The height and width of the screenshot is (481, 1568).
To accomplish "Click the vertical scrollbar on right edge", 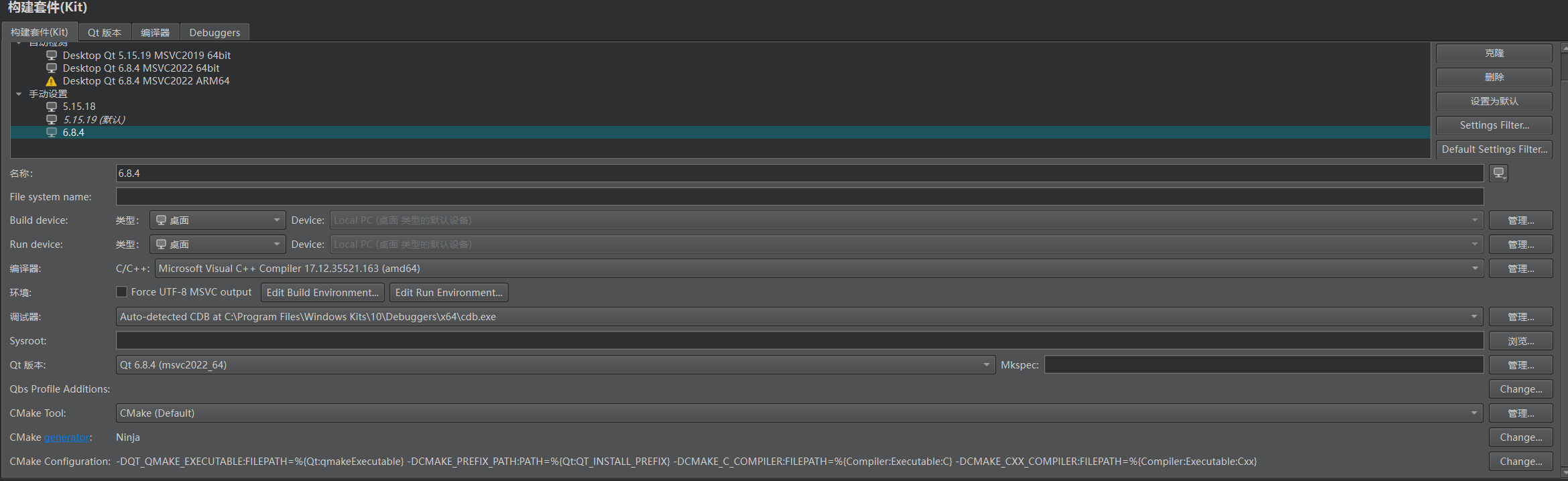I will point(1565,255).
